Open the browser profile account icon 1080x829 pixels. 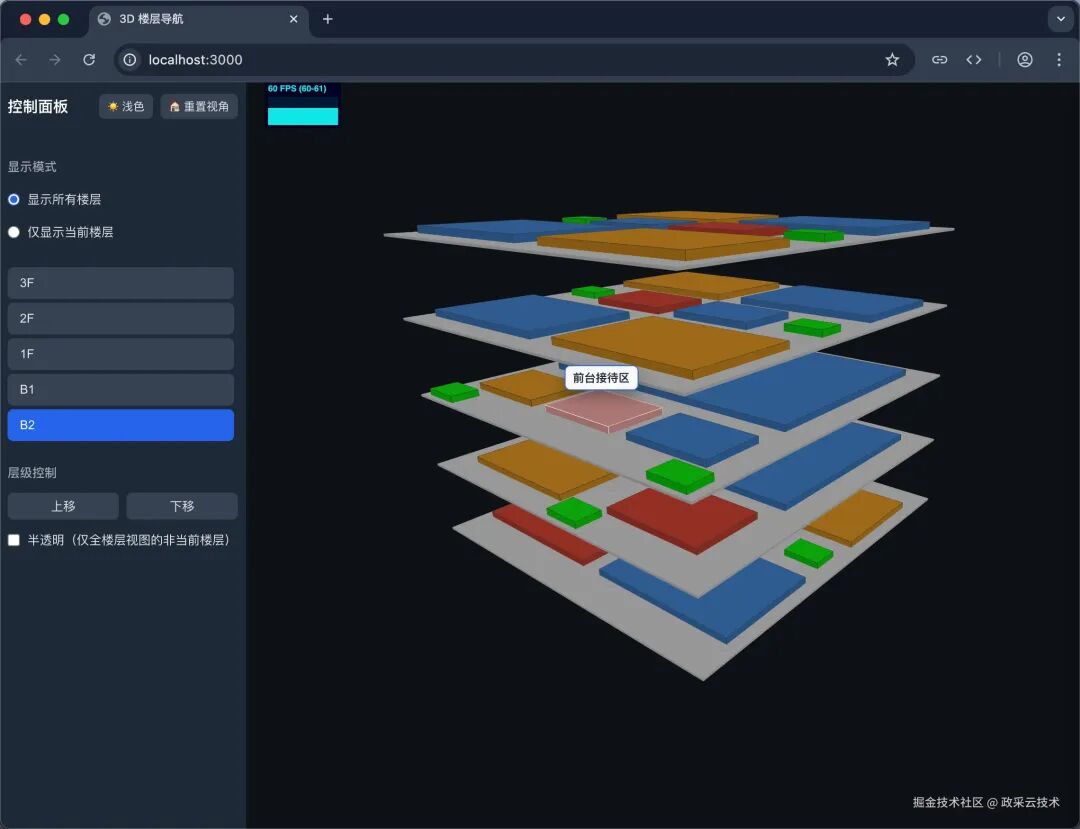1025,59
